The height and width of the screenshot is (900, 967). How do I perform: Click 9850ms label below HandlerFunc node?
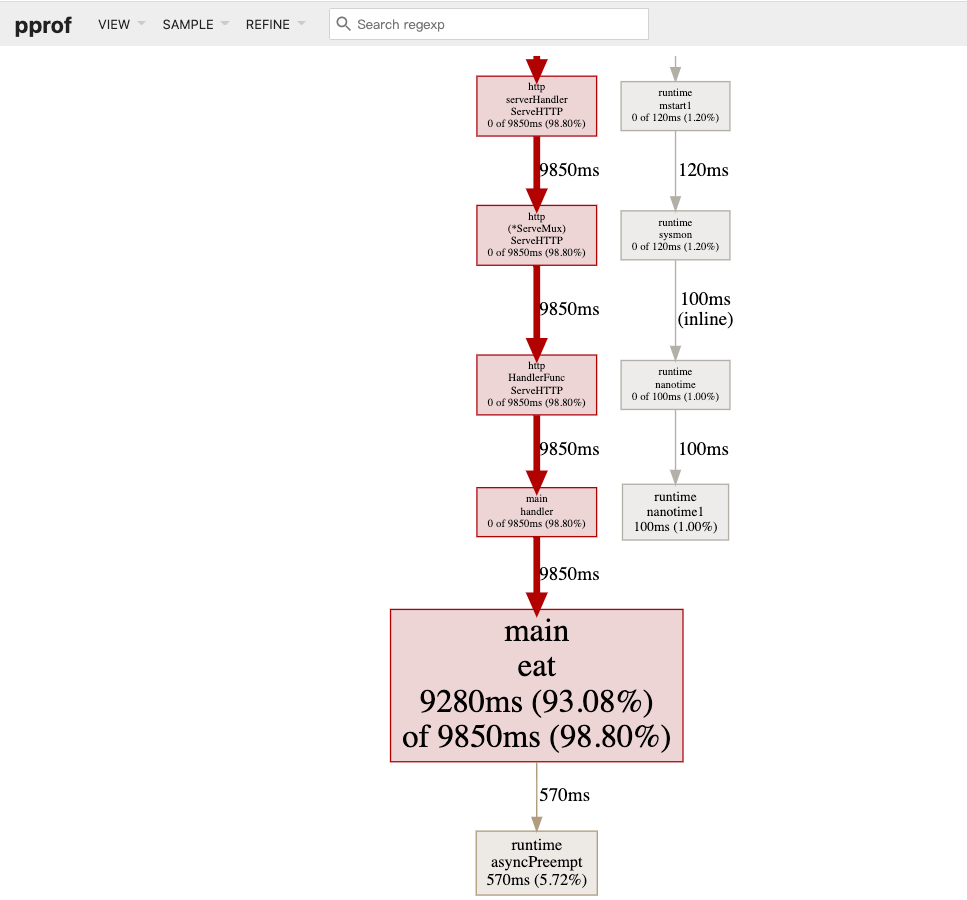(569, 449)
